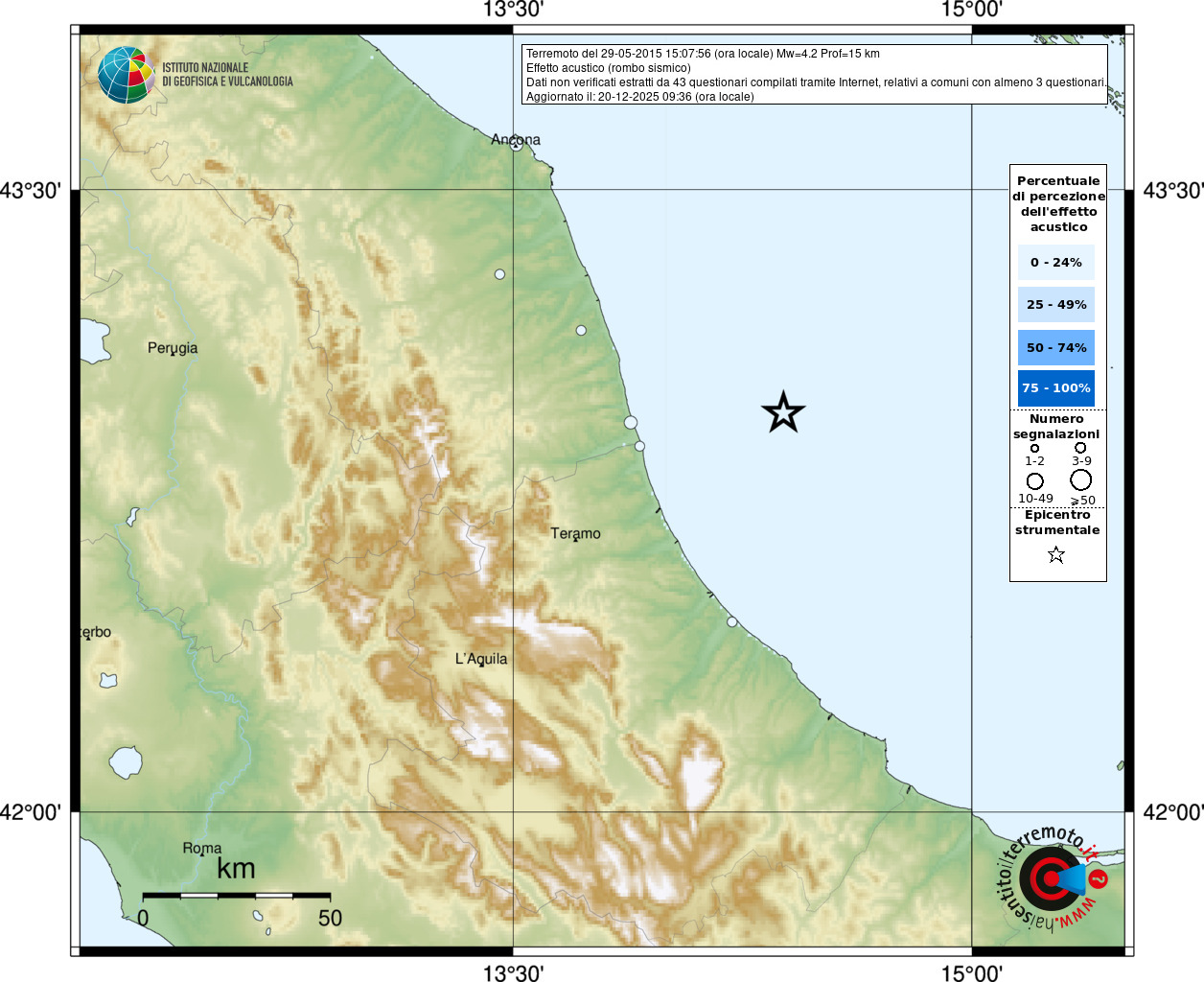This screenshot has height=982, width=1204.
Task: Click the Ancona city marker
Action: point(517,145)
